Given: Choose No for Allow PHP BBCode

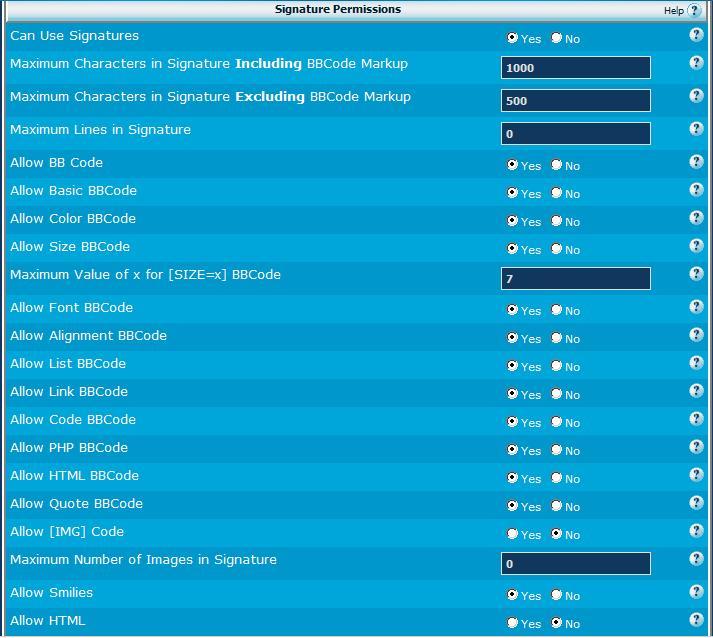Looking at the screenshot, I should click(557, 450).
